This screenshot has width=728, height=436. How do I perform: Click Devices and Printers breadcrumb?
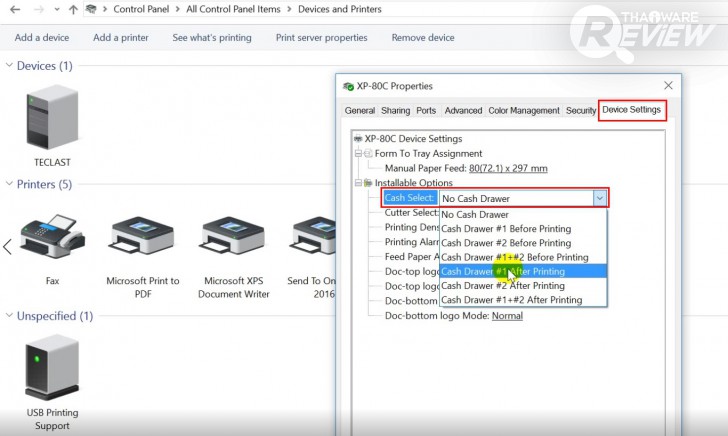pyautogui.click(x=339, y=9)
